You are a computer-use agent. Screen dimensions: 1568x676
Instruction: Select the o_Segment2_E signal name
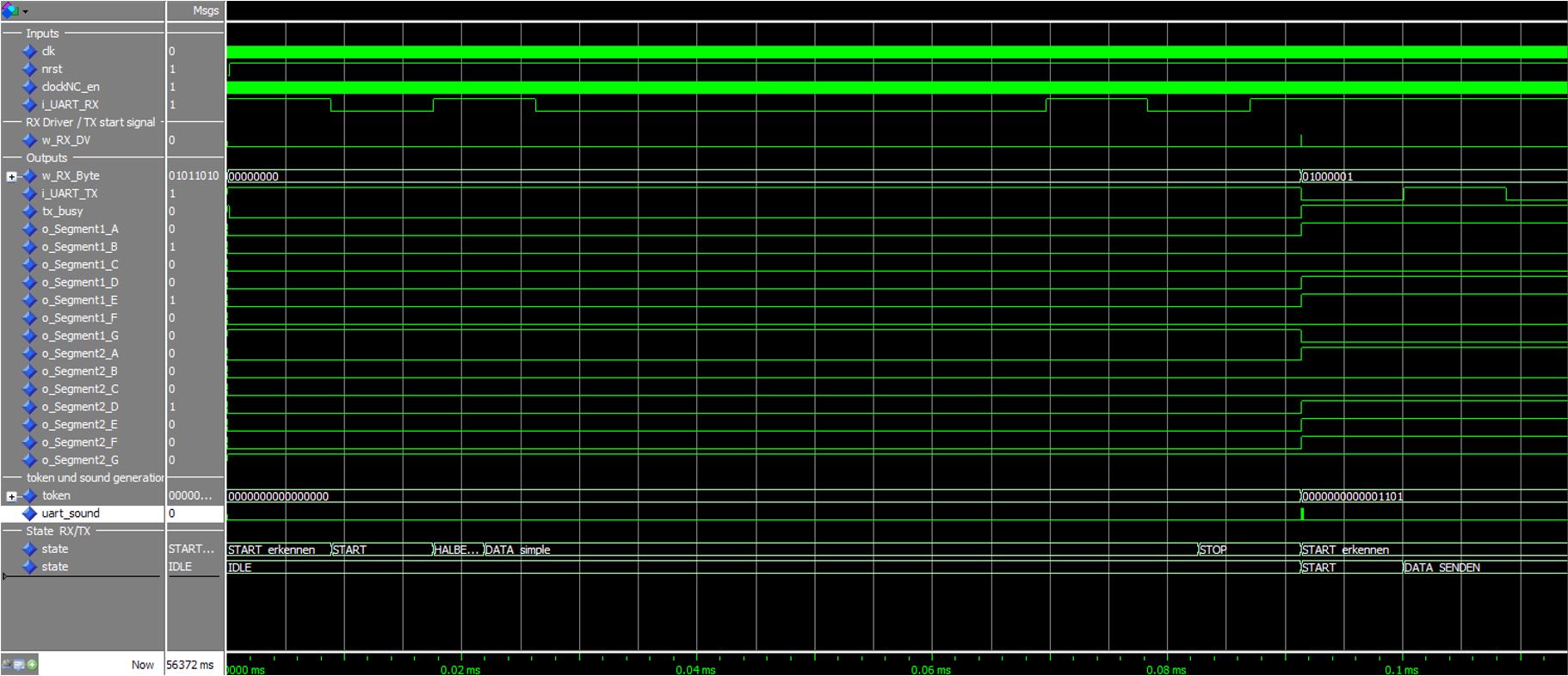click(x=80, y=425)
